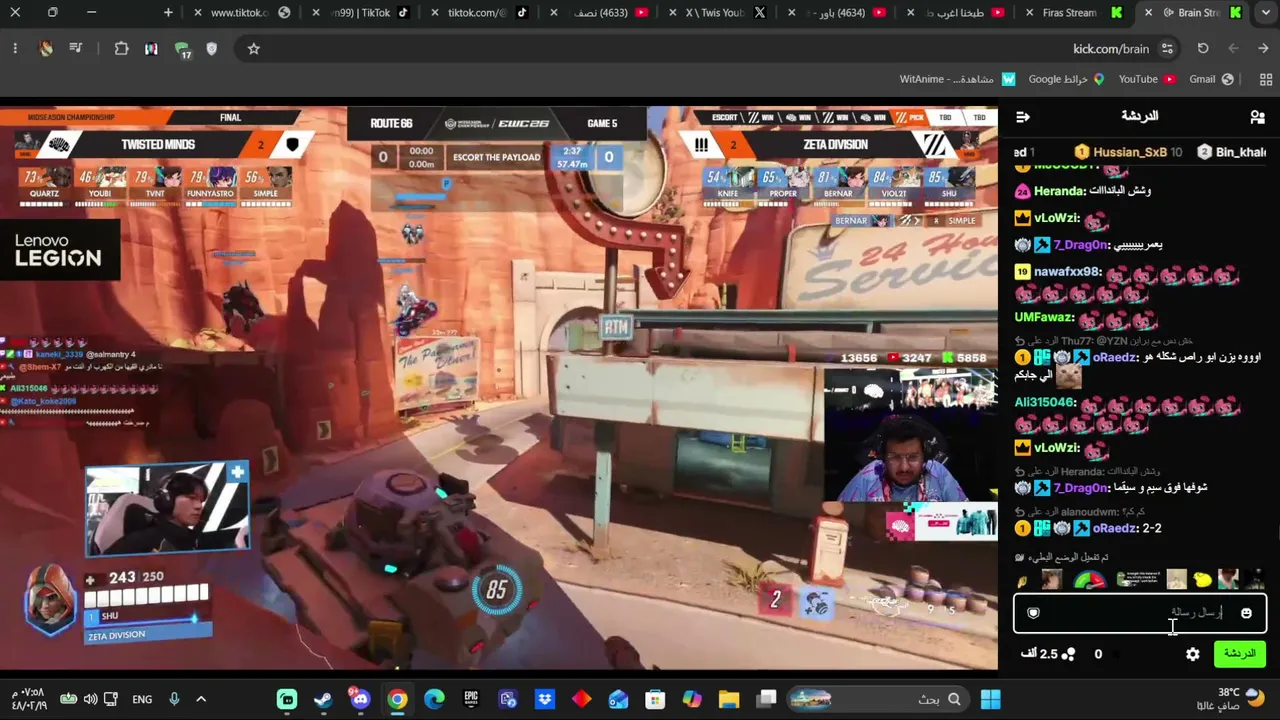Screen dimensions: 1280x720
Task: Open Microsoft Store from the taskbar
Action: click(x=655, y=699)
